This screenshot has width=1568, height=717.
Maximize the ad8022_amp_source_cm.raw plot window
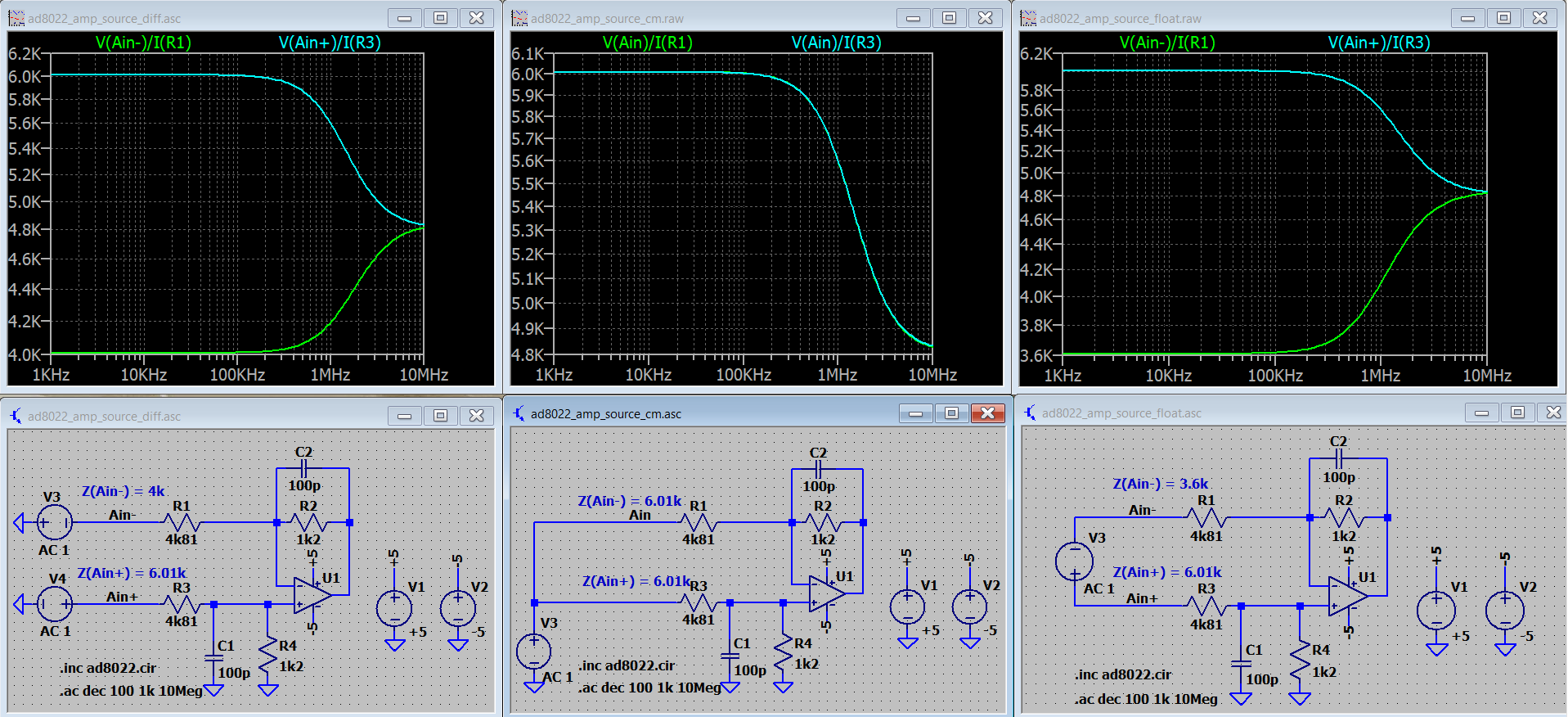[x=950, y=18]
